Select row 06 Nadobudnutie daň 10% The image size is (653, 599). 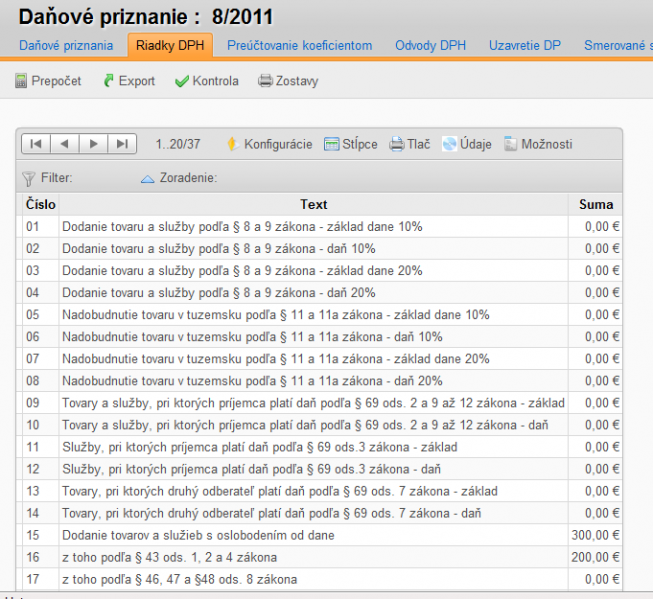(x=319, y=337)
